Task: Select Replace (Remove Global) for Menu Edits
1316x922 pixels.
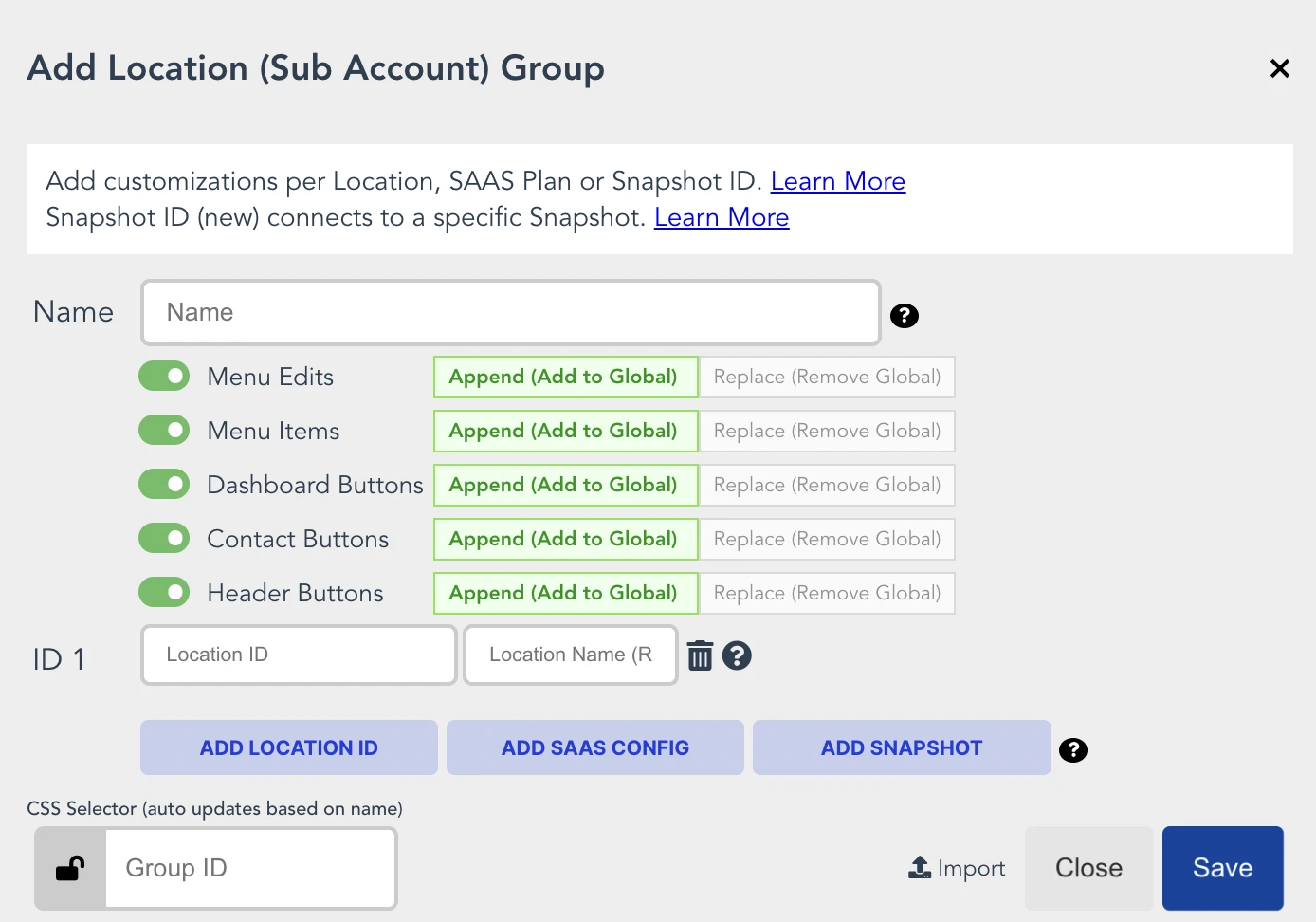Action: [x=827, y=377]
